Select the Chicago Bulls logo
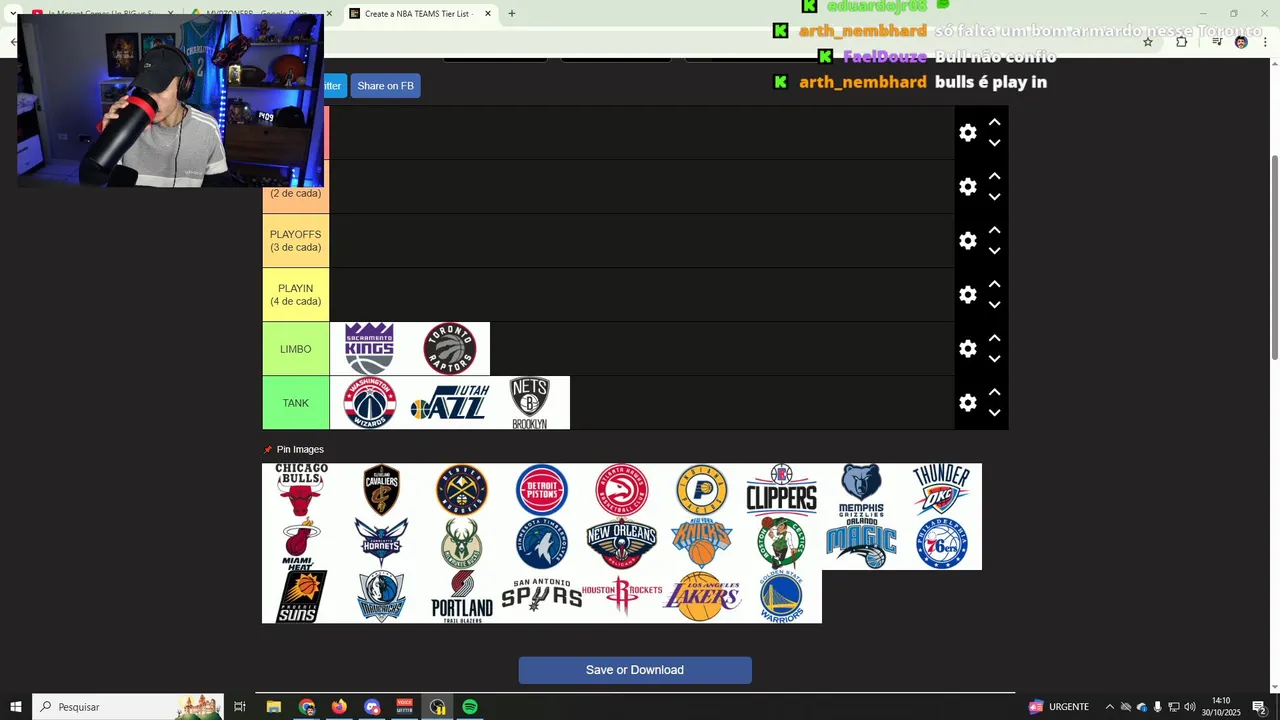 [302, 490]
